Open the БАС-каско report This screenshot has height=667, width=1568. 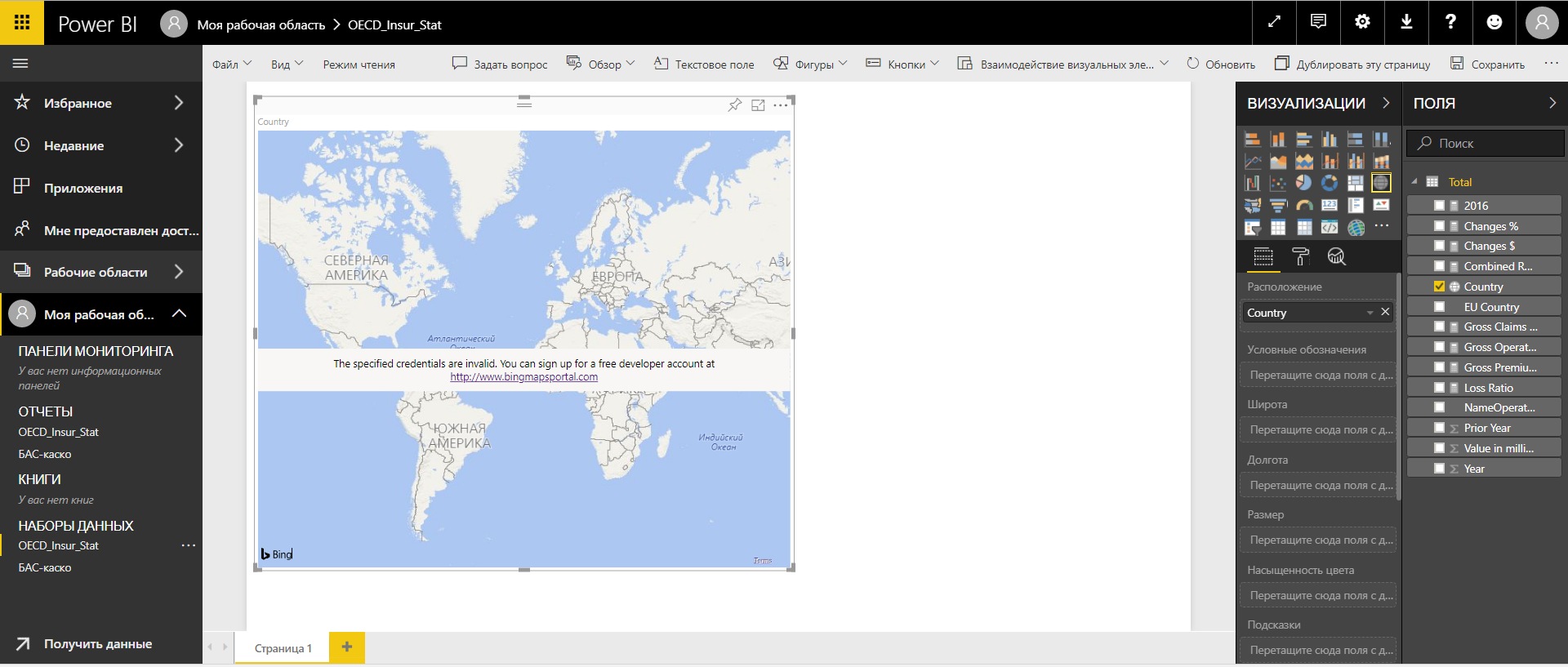[45, 454]
